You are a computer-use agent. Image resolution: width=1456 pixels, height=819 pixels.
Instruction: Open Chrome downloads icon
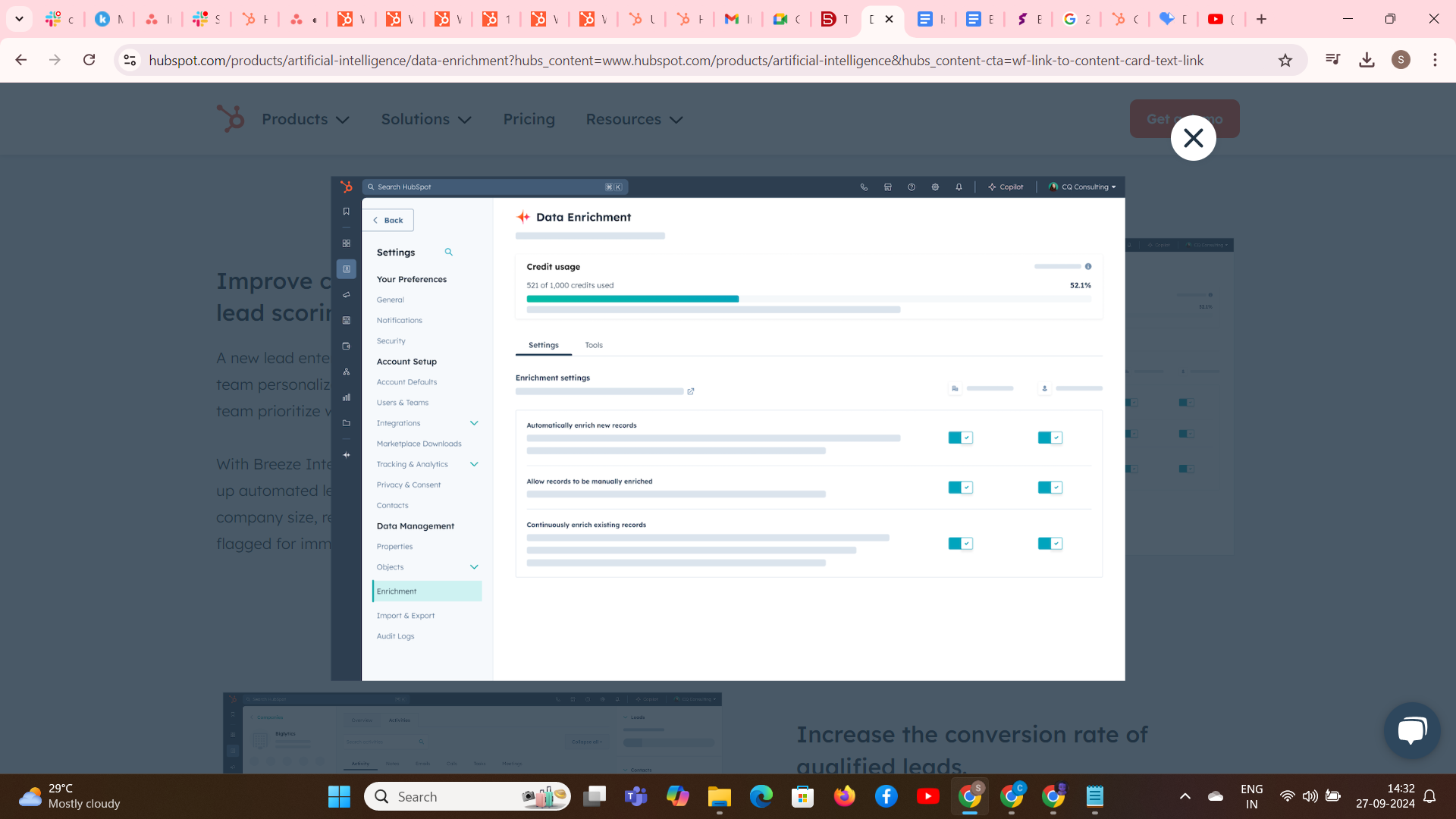tap(1367, 60)
